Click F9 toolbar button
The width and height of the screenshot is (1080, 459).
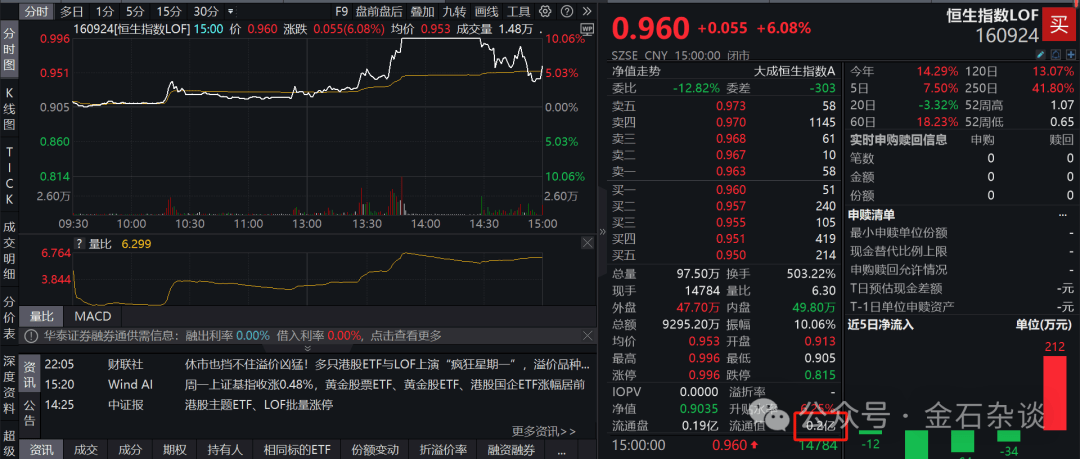click(x=342, y=11)
